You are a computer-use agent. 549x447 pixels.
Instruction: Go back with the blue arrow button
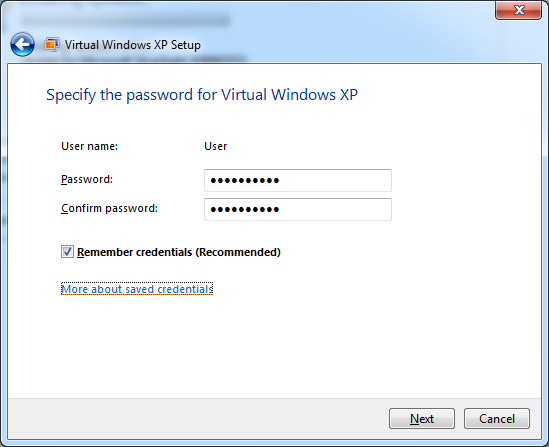[22, 44]
